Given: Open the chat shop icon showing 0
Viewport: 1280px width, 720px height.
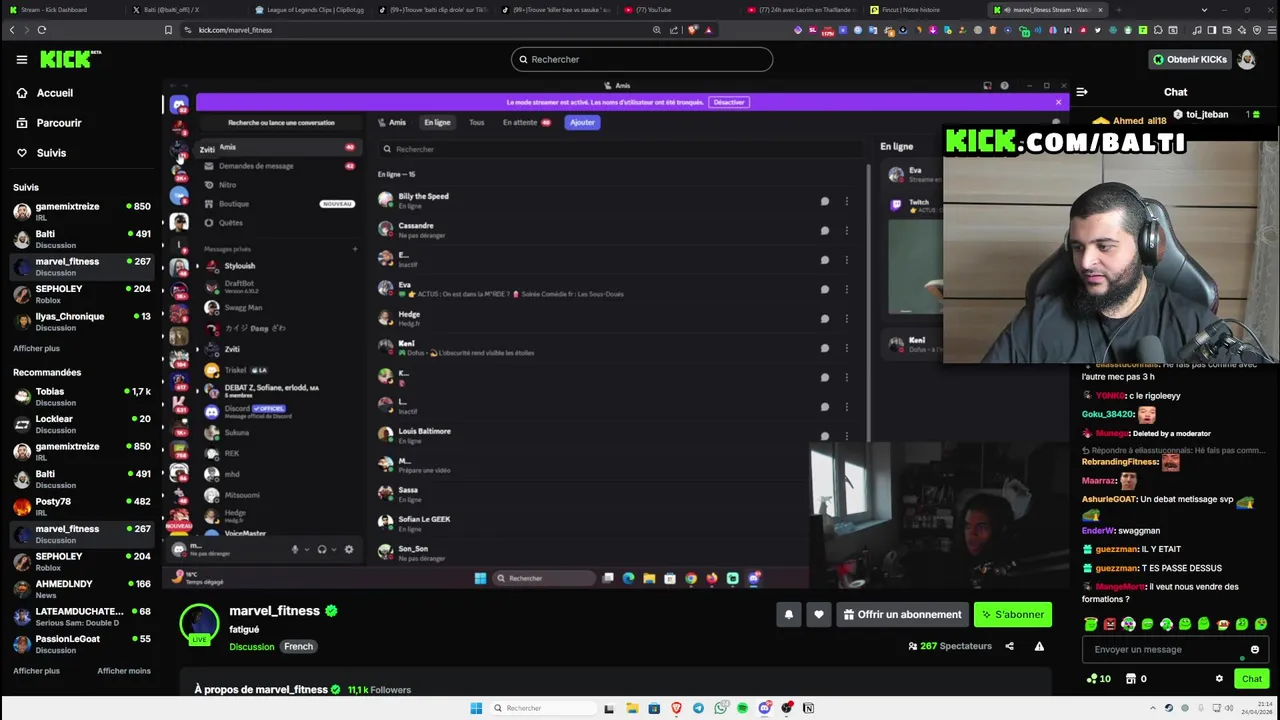Looking at the screenshot, I should pos(1136,679).
